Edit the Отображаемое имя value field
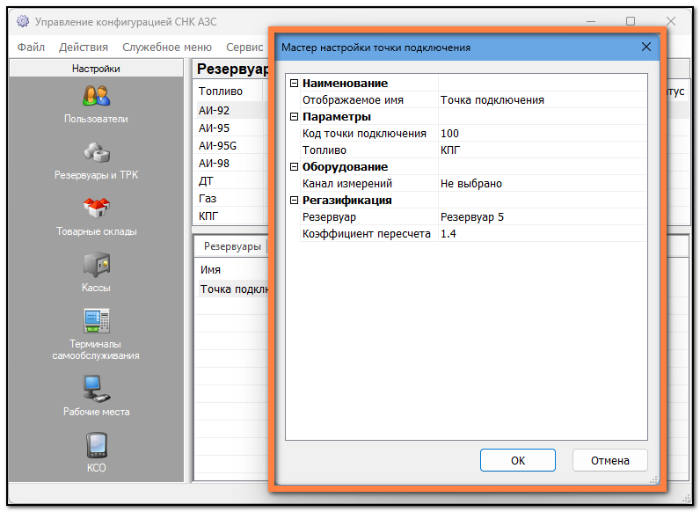Viewport: 700px width, 512px height. pyautogui.click(x=542, y=100)
